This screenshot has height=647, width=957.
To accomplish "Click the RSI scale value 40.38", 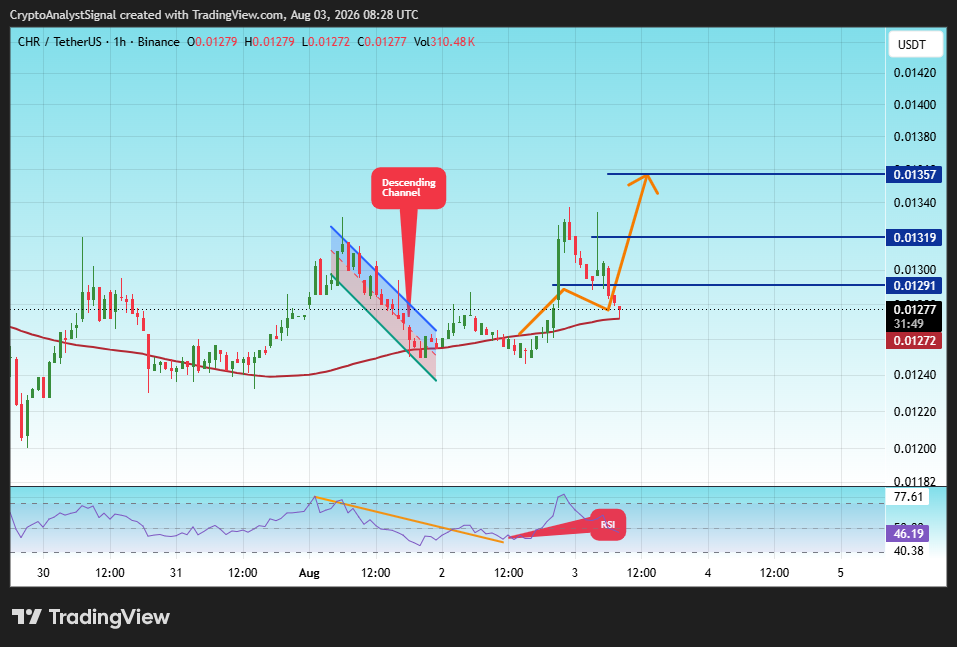I will (x=909, y=551).
